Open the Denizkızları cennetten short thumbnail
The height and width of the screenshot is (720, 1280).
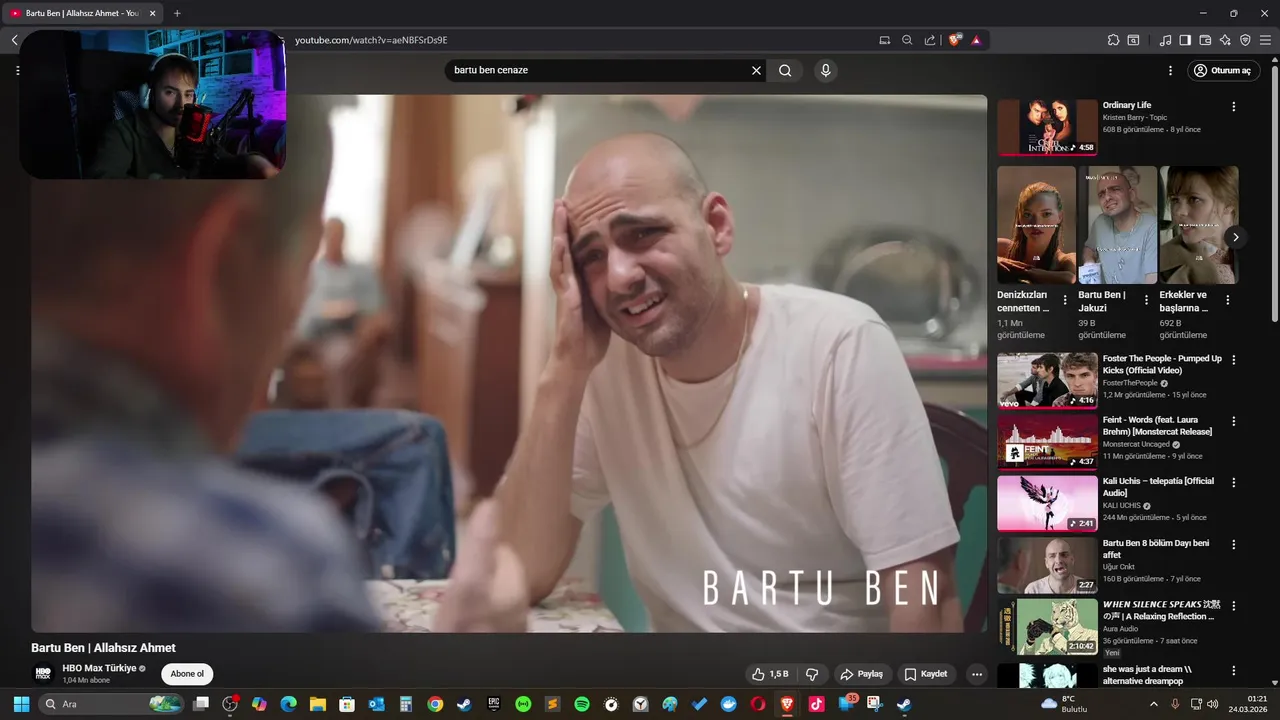(1036, 225)
